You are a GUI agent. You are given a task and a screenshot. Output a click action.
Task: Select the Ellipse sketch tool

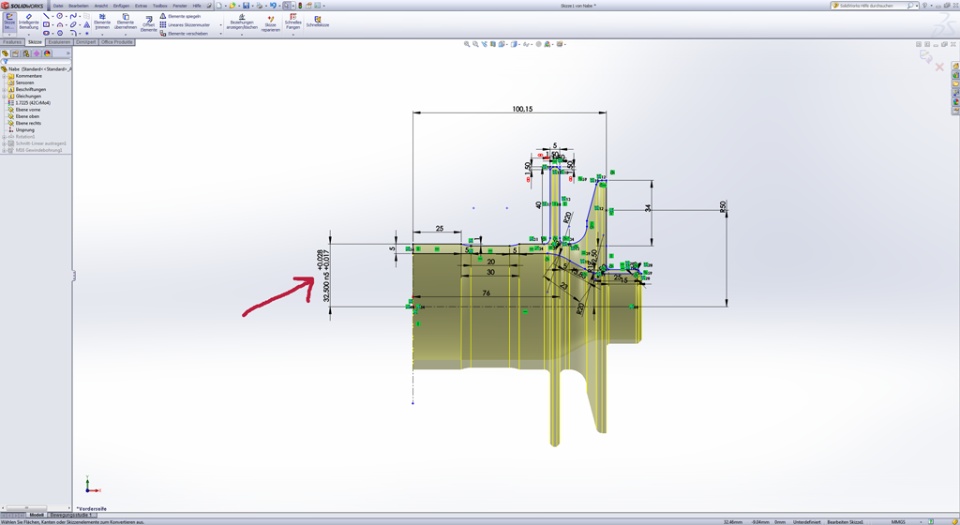(x=73, y=24)
